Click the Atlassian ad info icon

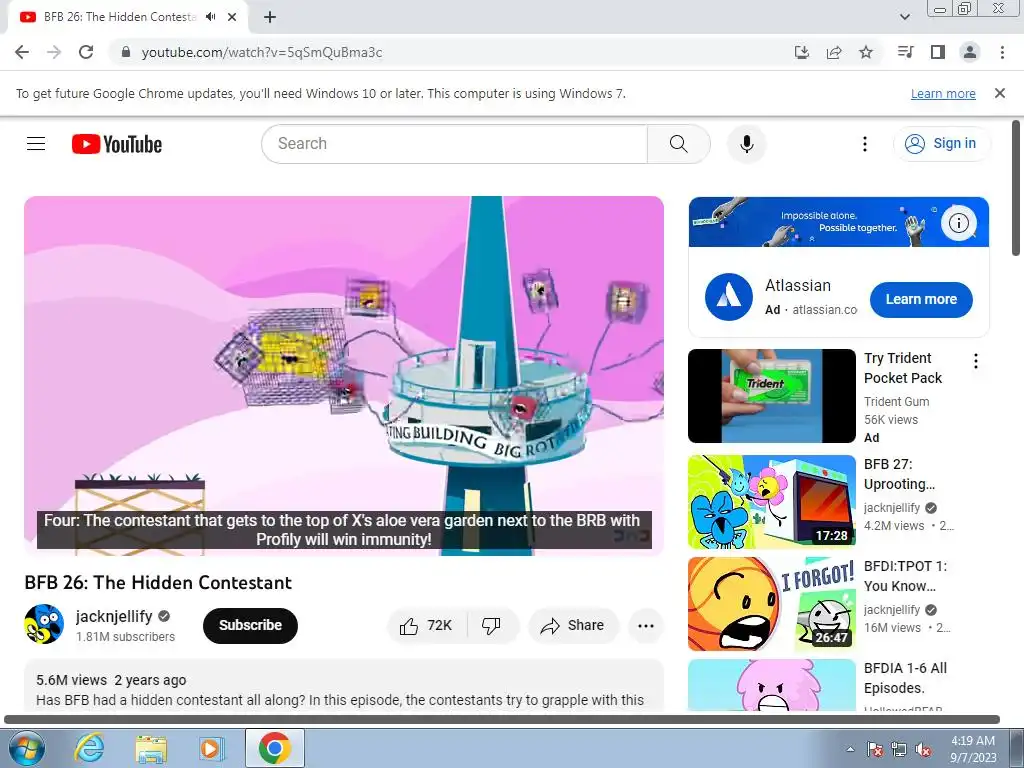click(x=958, y=223)
